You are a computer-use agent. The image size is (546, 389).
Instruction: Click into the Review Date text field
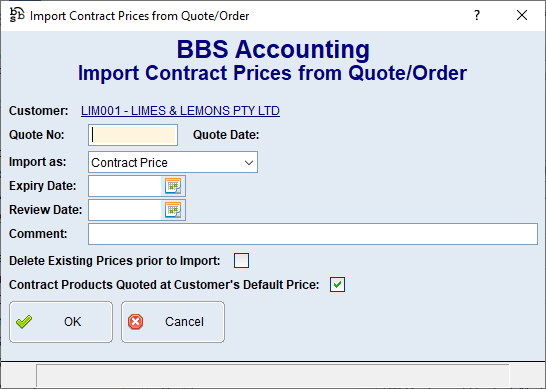(x=125, y=210)
